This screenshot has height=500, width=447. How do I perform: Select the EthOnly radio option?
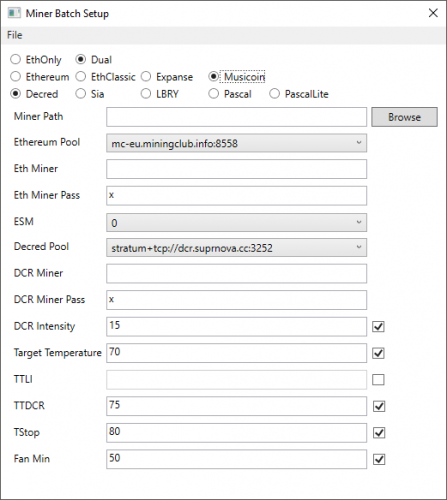(36, 60)
